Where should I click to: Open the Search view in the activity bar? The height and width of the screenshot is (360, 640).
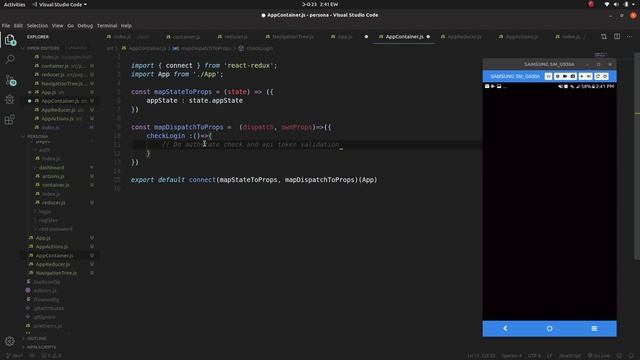(10, 60)
